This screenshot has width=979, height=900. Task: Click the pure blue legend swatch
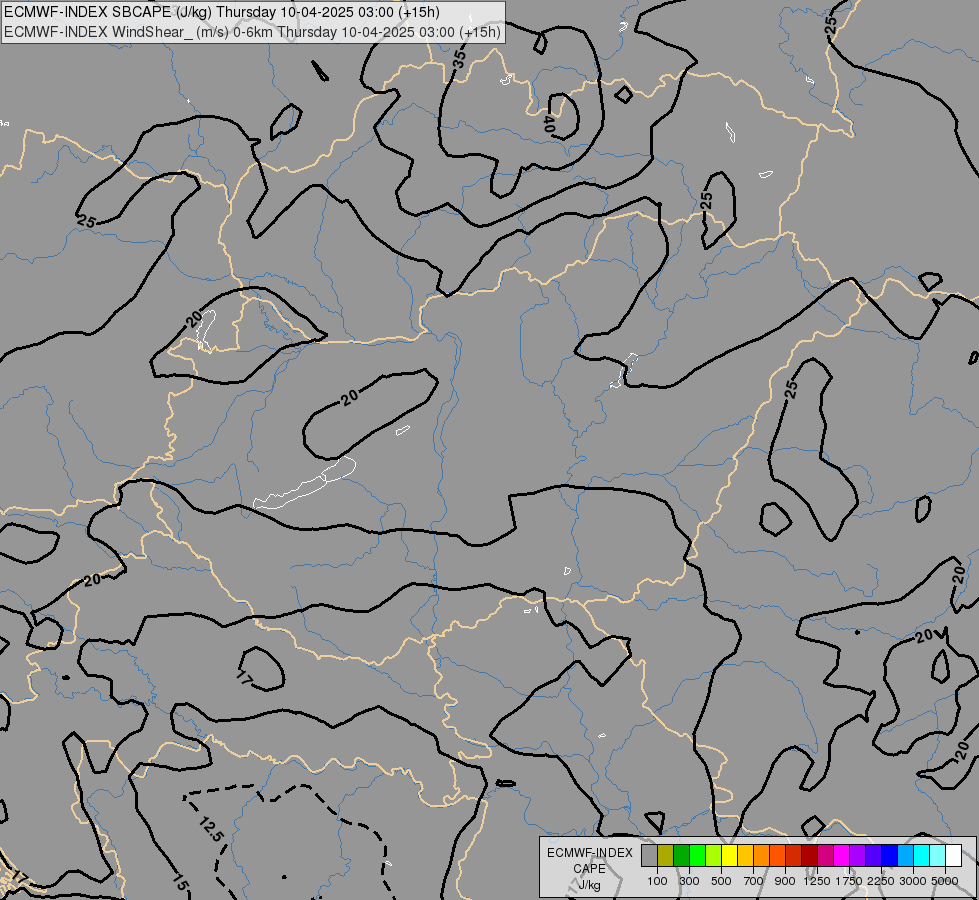(890, 855)
